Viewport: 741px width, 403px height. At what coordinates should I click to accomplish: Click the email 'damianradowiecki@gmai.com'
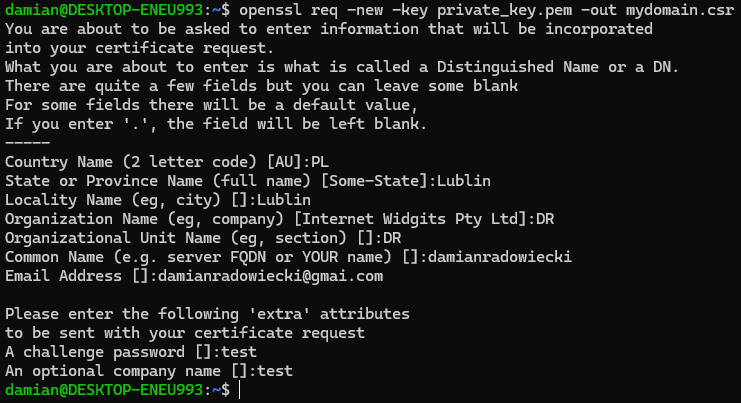pos(270,276)
